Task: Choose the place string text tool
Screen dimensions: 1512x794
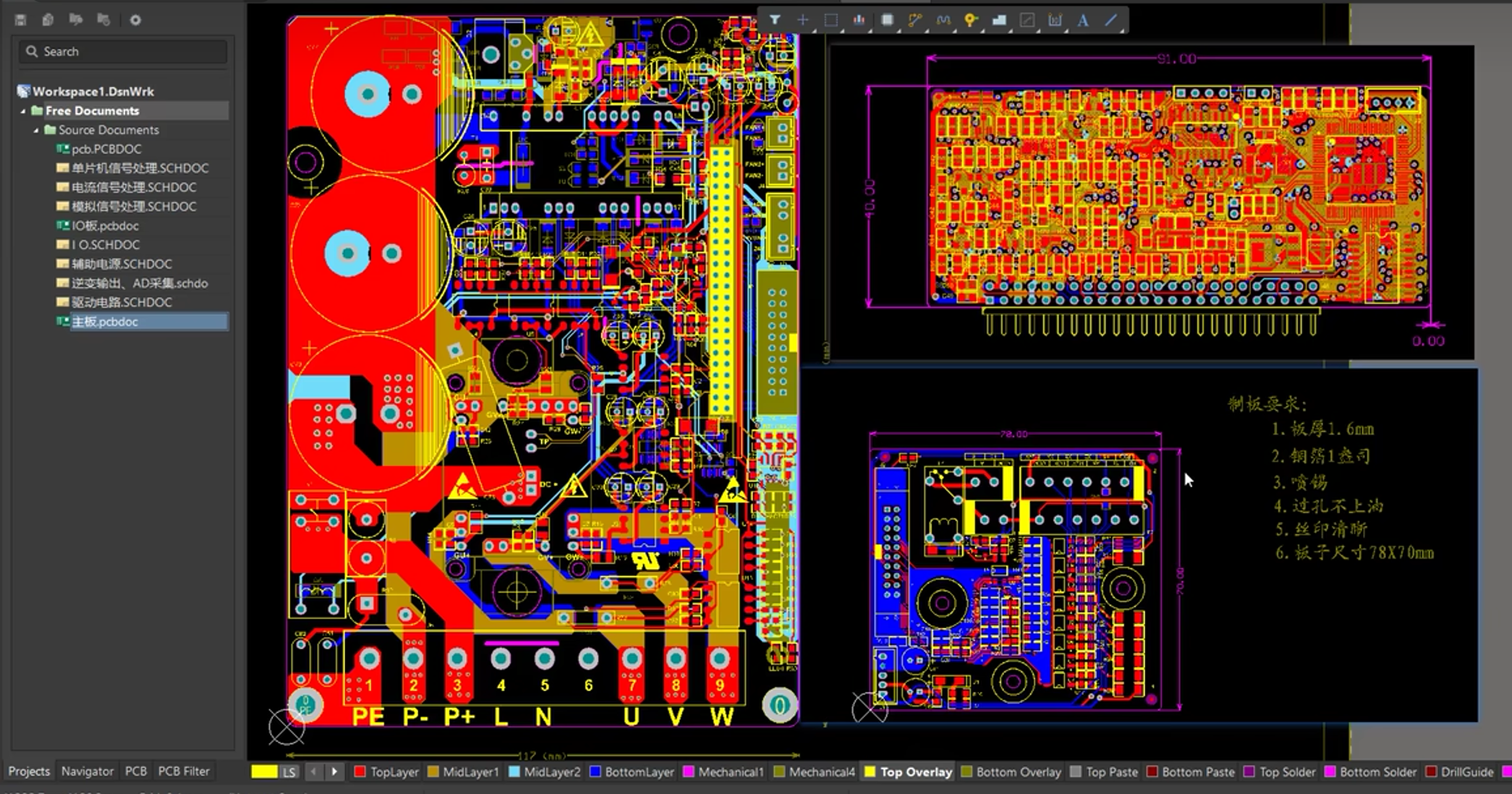Action: [1083, 20]
